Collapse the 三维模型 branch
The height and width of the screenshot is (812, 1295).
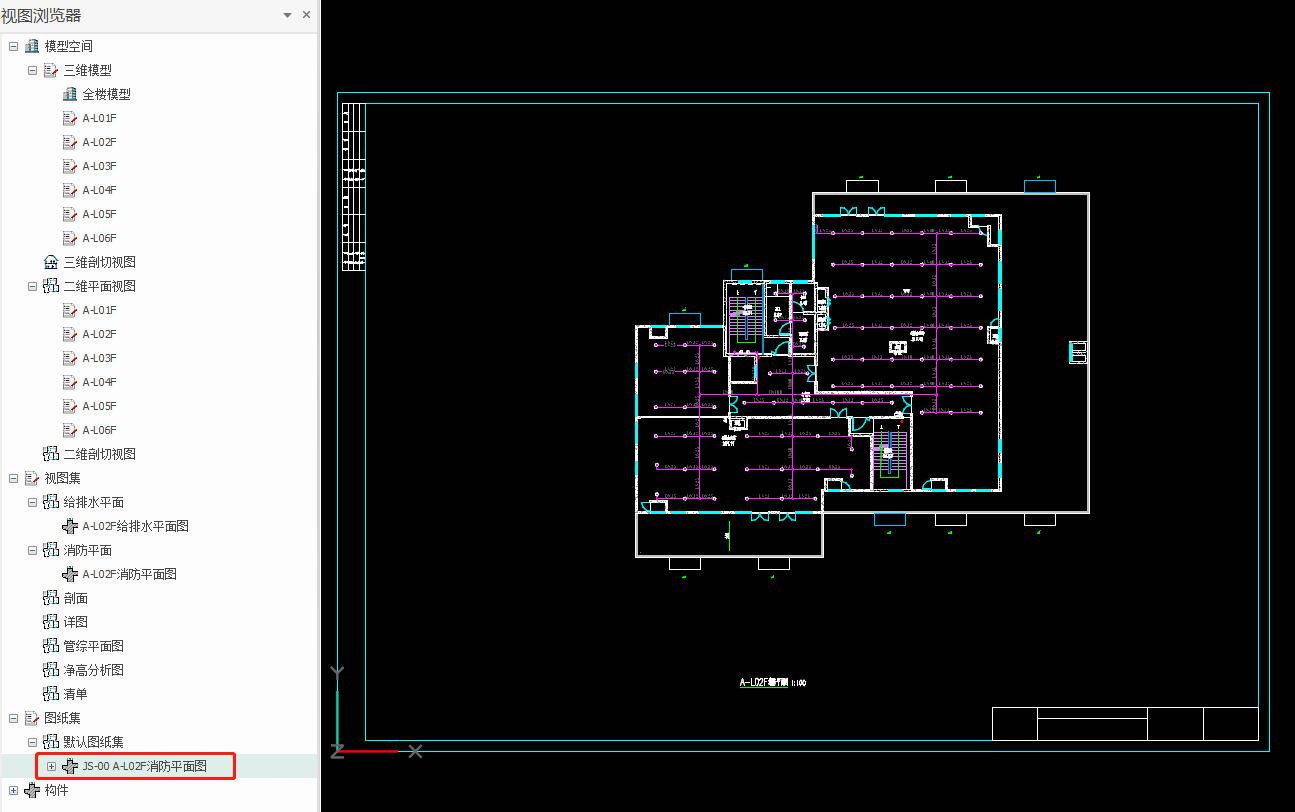point(32,70)
